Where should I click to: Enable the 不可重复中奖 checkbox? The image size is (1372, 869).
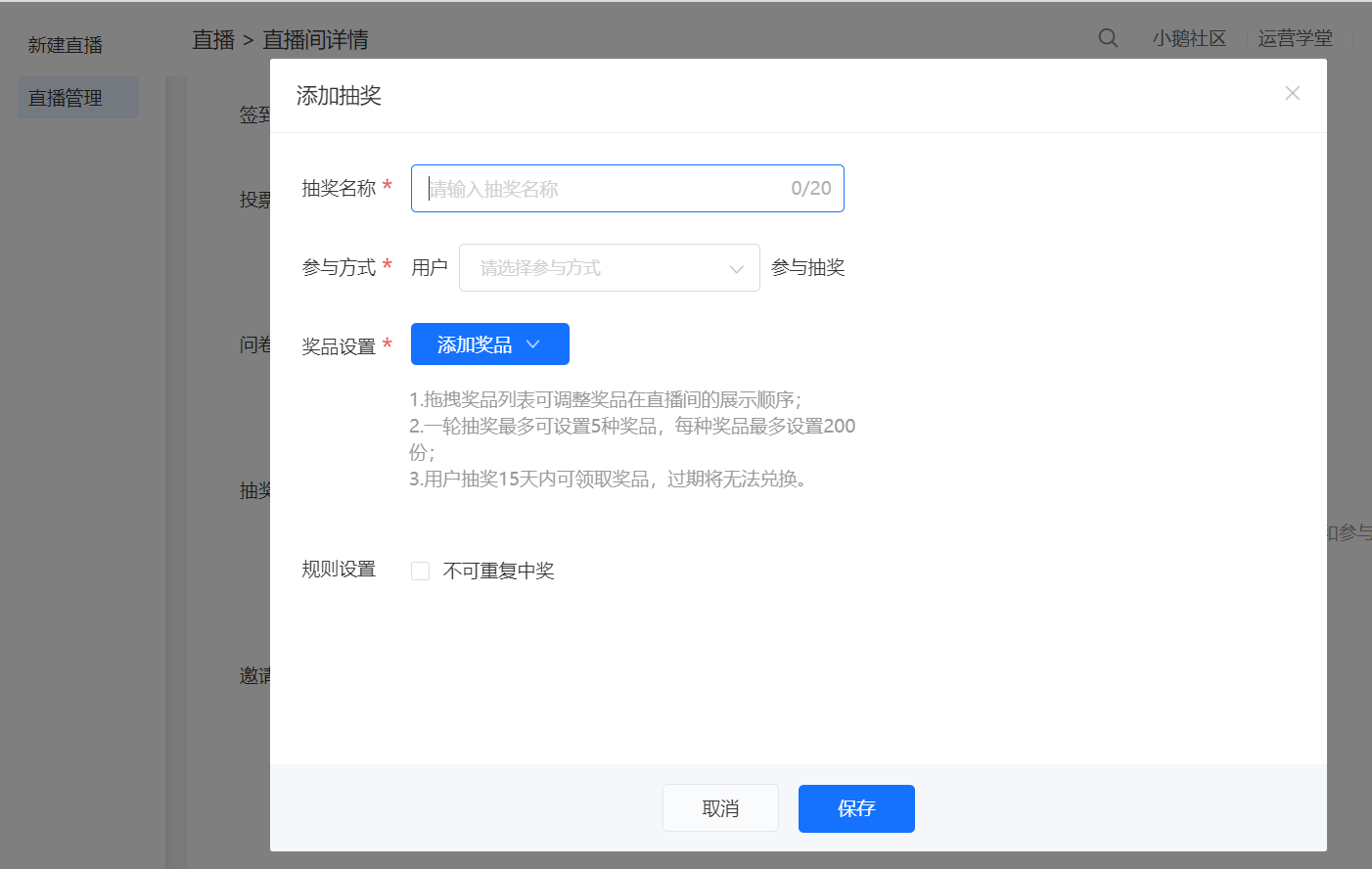pyautogui.click(x=420, y=571)
